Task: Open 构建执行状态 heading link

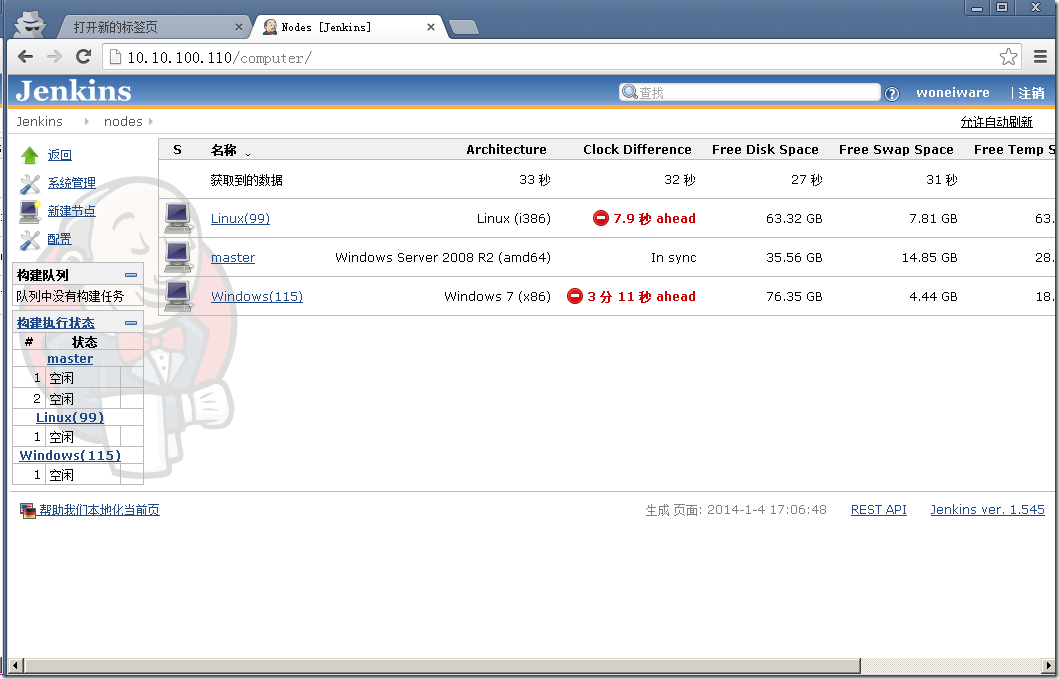Action: click(56, 323)
